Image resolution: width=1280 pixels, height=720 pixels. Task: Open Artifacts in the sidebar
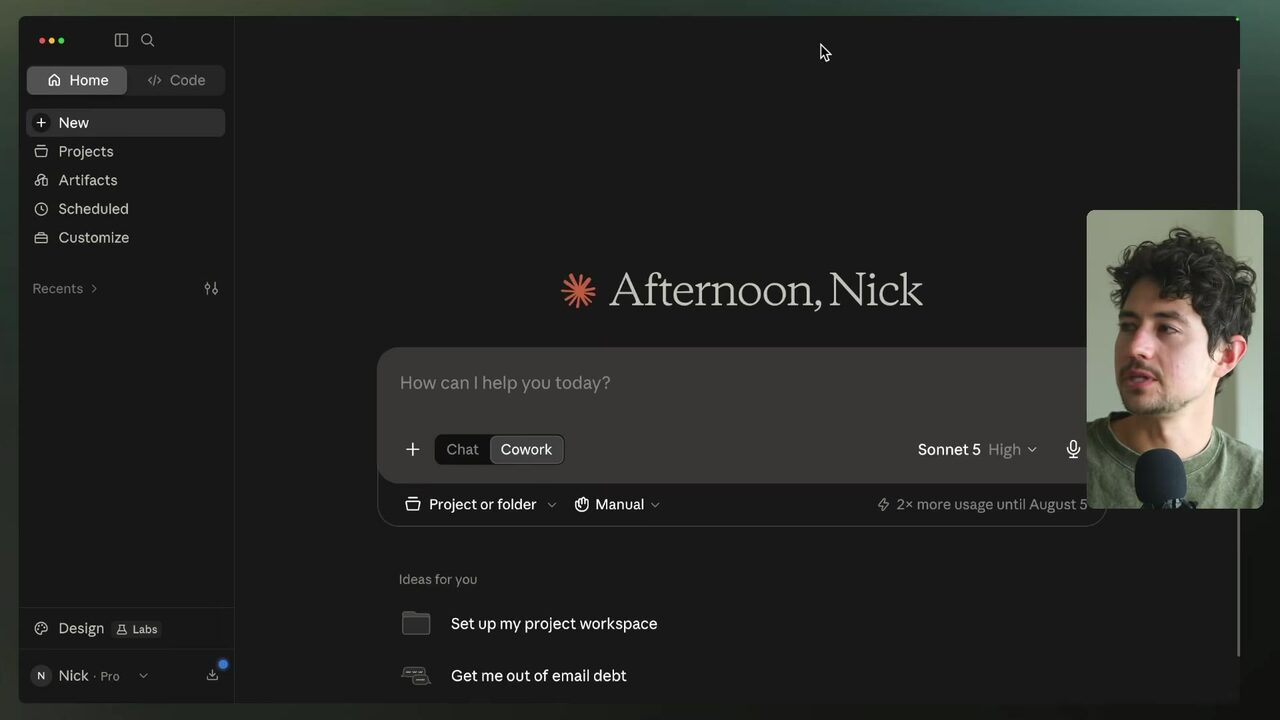pyautogui.click(x=126, y=180)
